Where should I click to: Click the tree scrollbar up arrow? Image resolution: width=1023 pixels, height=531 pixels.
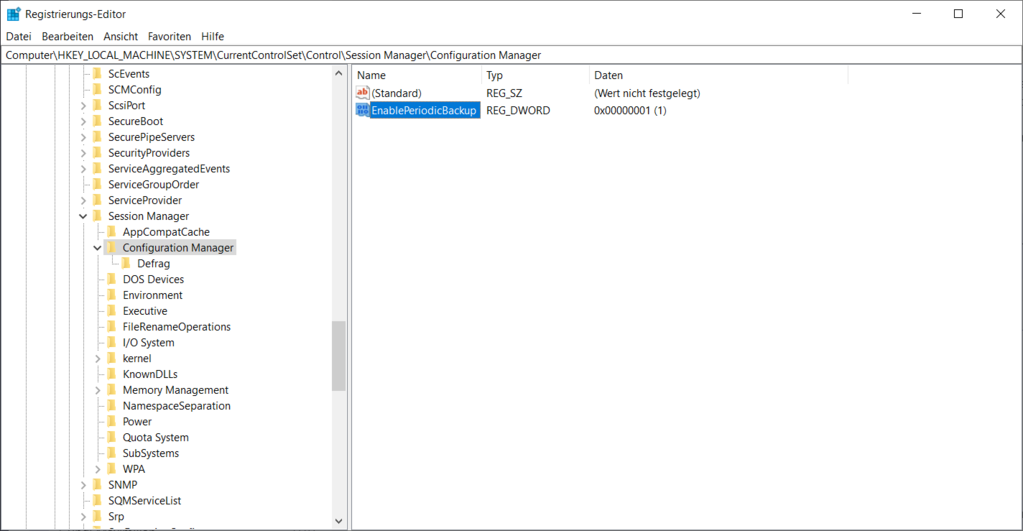pos(338,73)
